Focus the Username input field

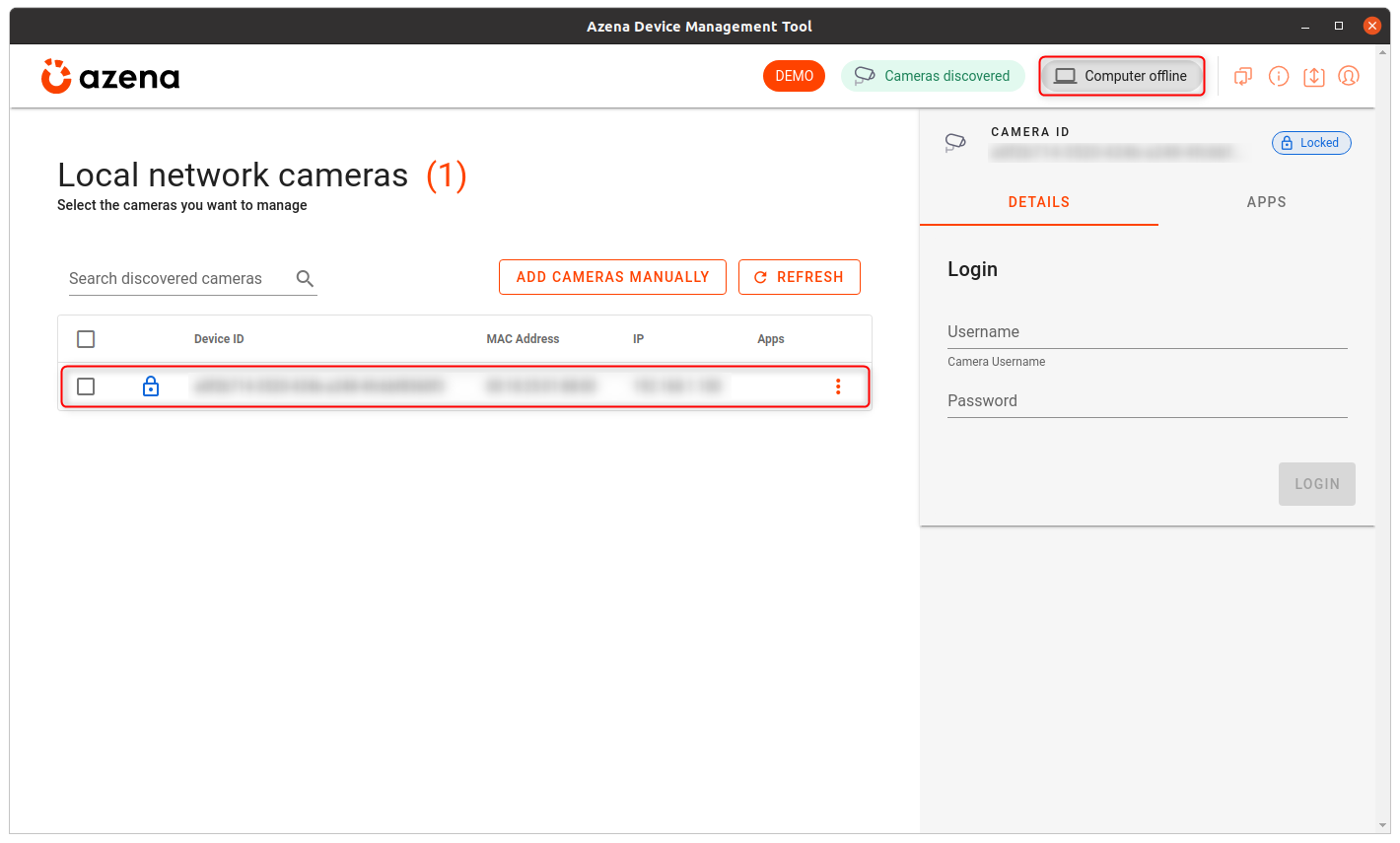[1148, 332]
